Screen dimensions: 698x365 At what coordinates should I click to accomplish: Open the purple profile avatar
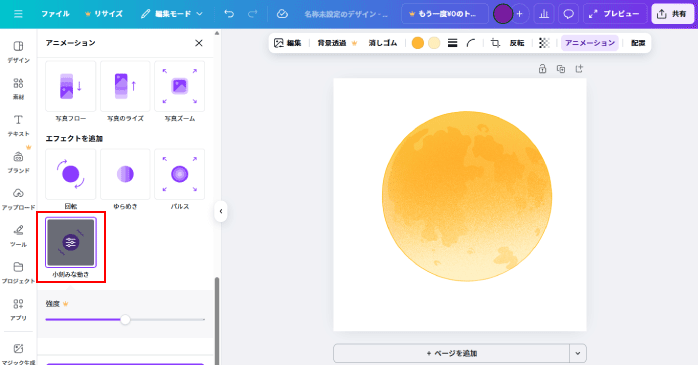503,14
